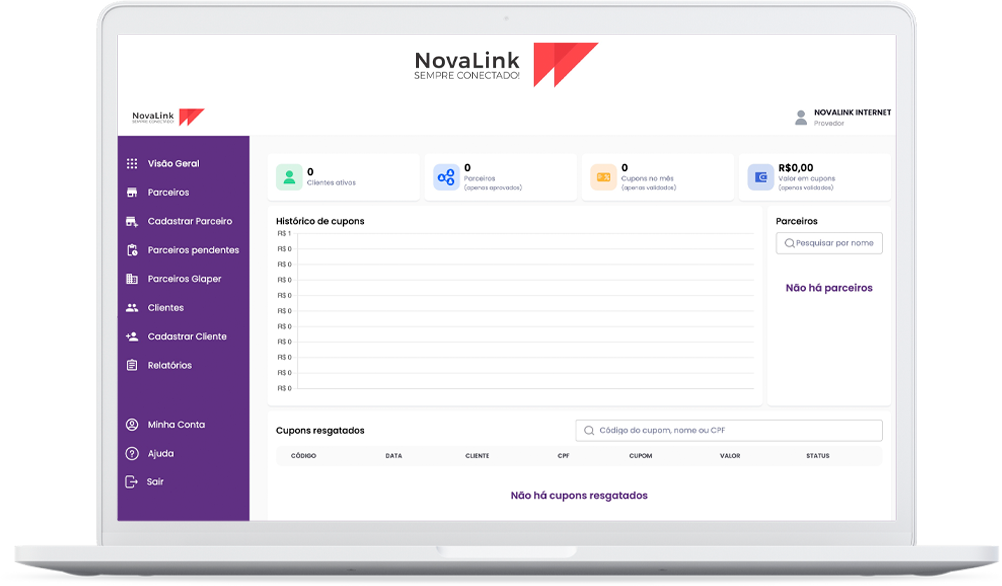Click the Cadastrar Cliente add-person icon
Image resolution: width=1002 pixels, height=586 pixels.
click(132, 337)
